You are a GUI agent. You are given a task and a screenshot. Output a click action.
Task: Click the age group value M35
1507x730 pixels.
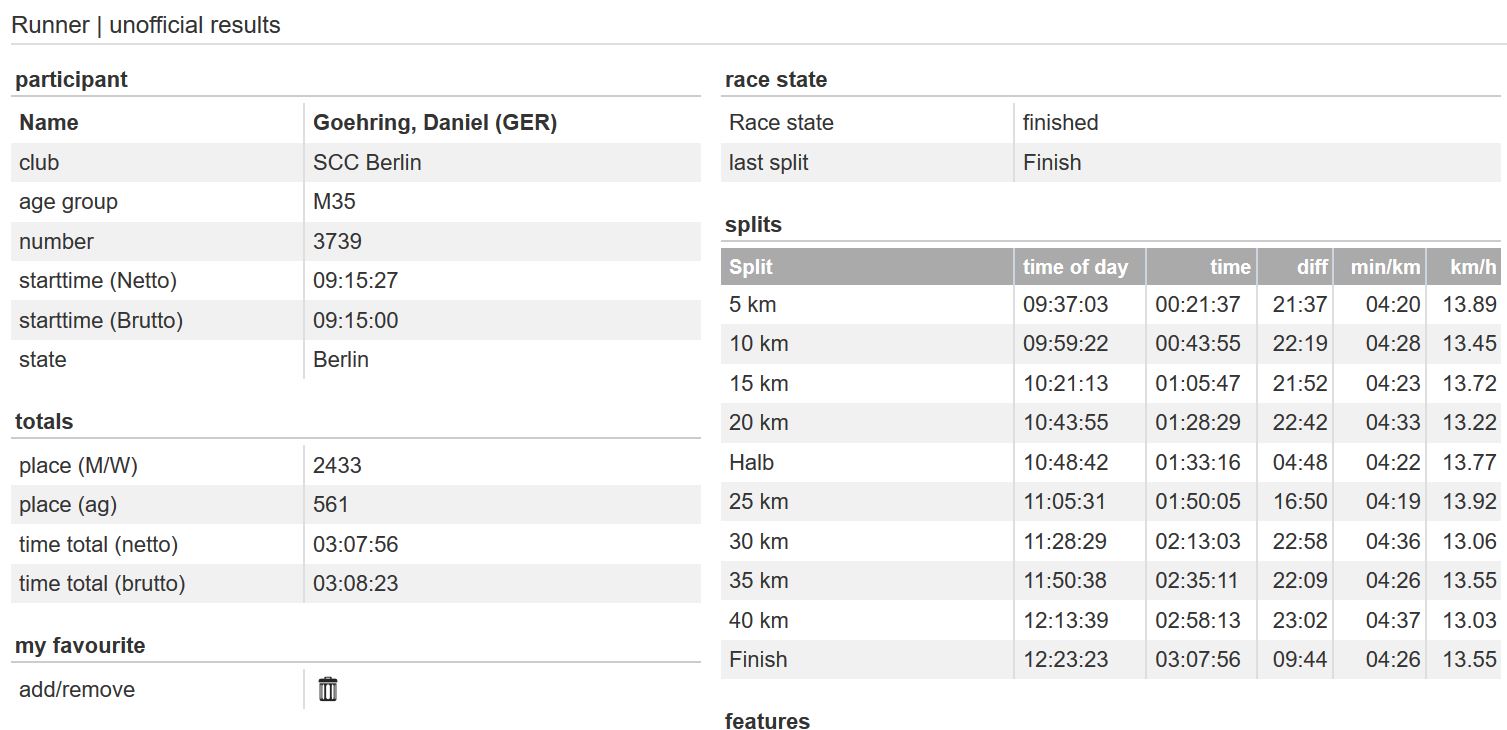(x=334, y=202)
